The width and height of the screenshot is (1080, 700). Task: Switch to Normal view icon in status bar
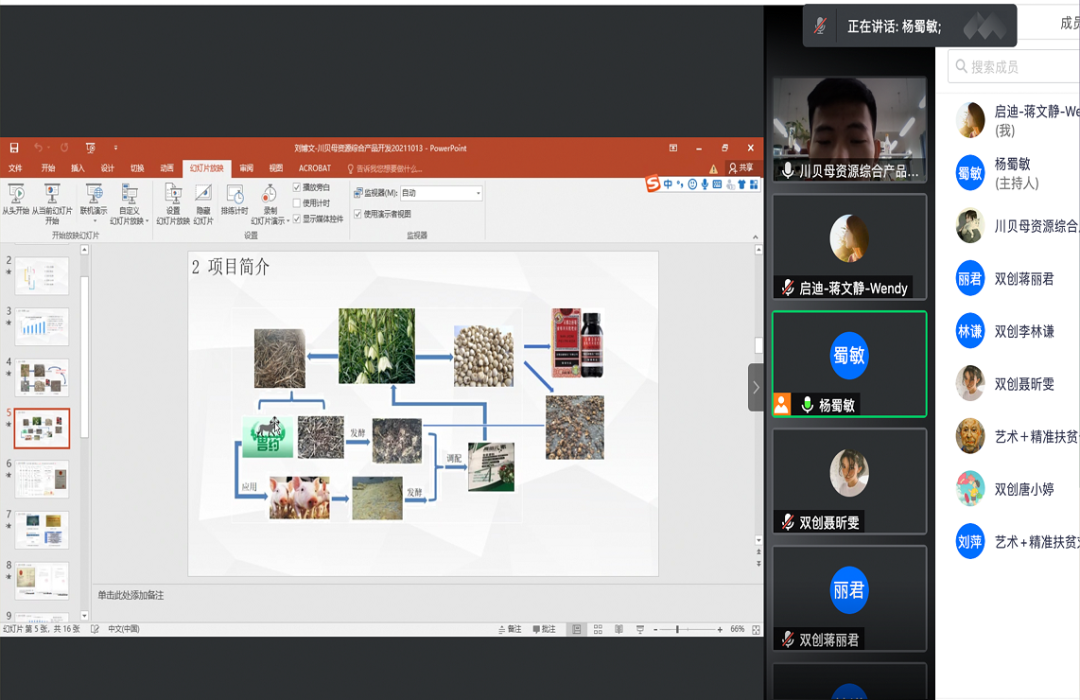pos(577,629)
